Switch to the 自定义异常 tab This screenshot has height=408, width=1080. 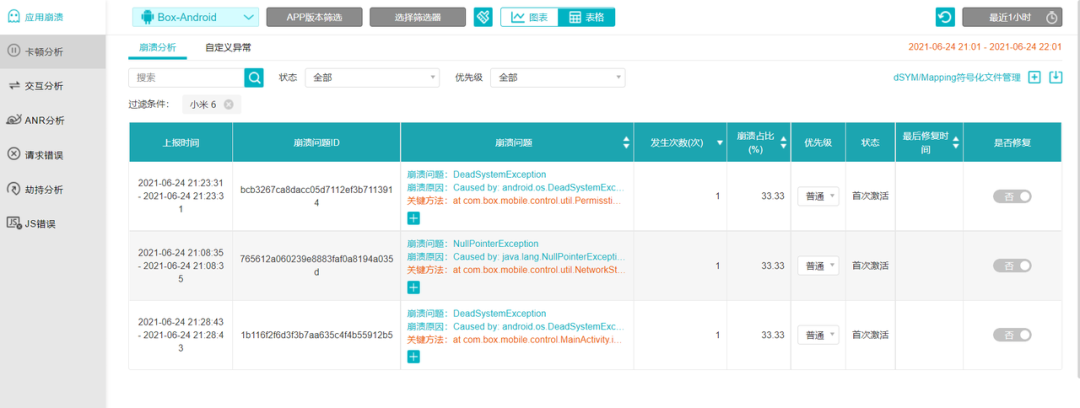[x=228, y=47]
